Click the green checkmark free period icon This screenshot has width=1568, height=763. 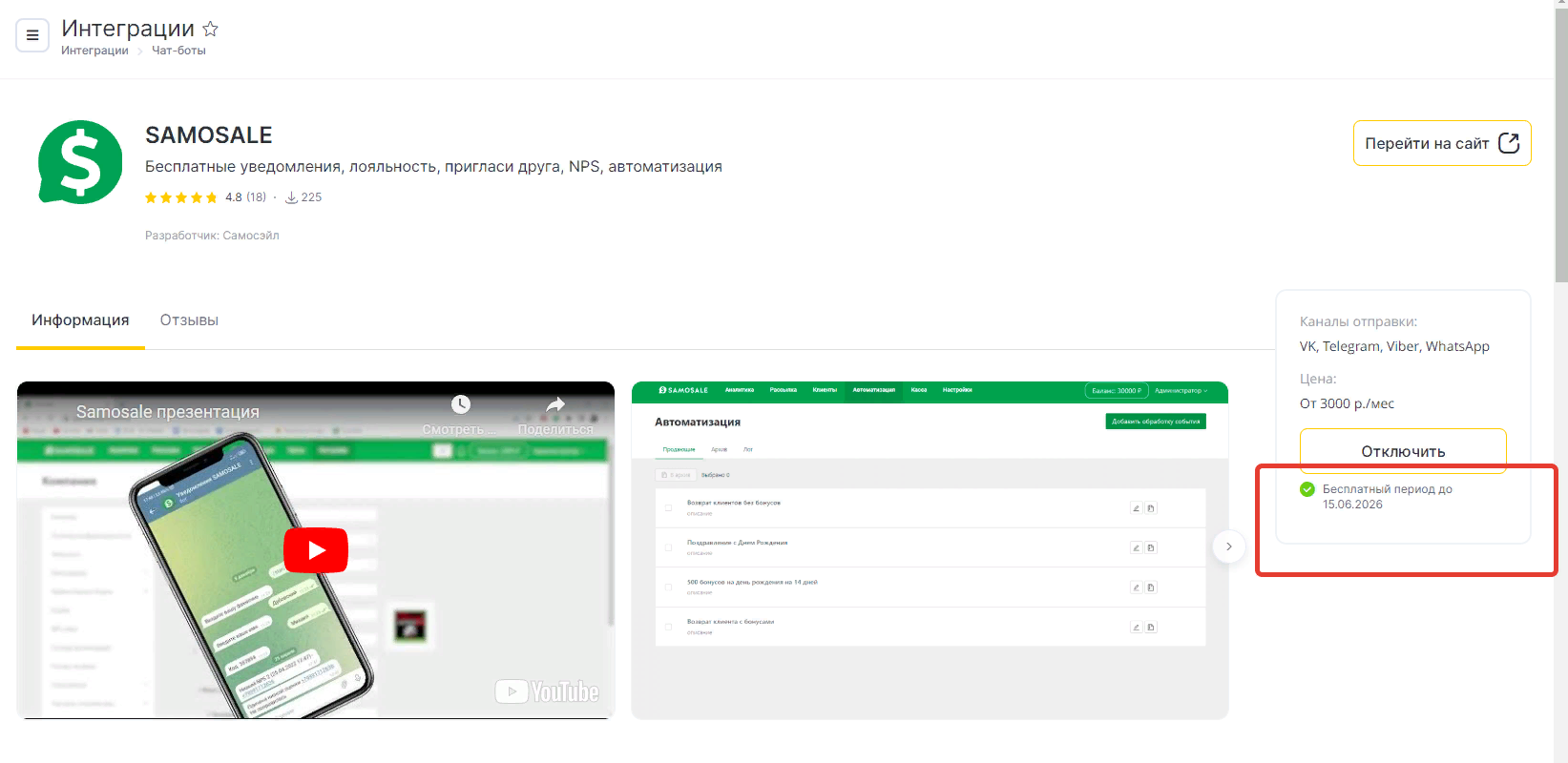(1307, 489)
